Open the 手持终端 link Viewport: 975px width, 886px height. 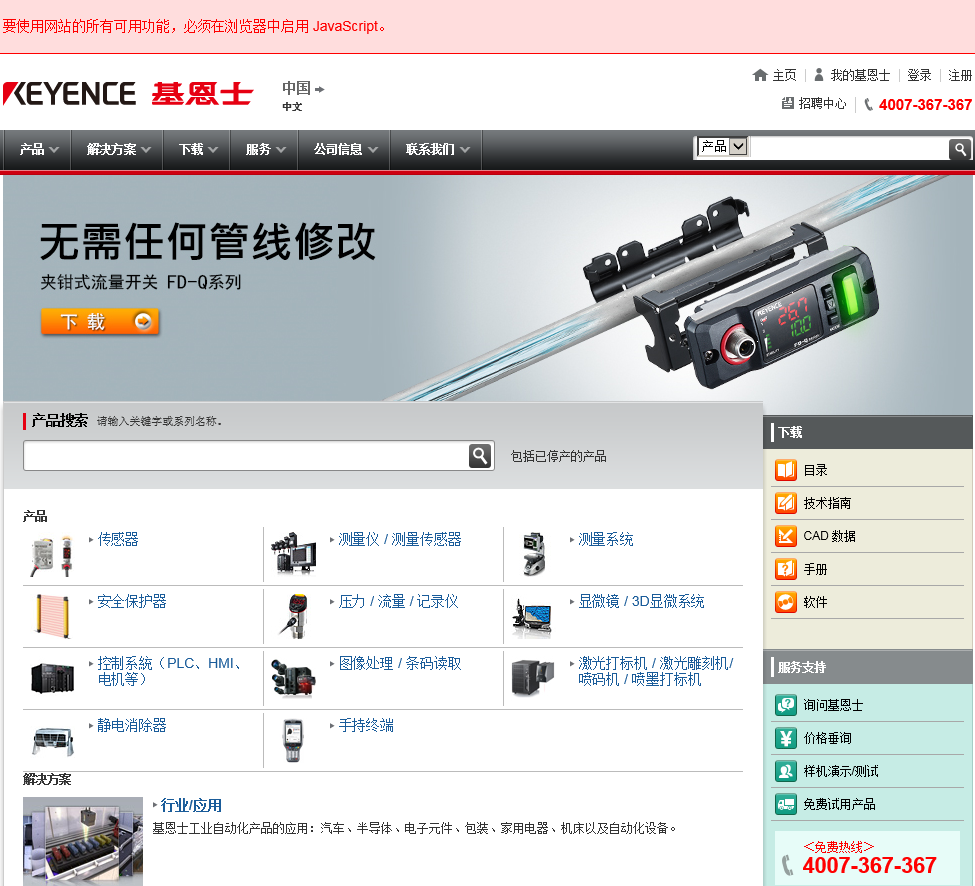366,725
